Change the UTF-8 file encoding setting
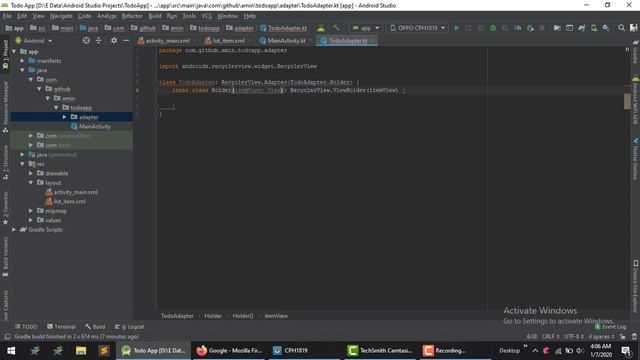The height and width of the screenshot is (360, 640). (x=574, y=337)
